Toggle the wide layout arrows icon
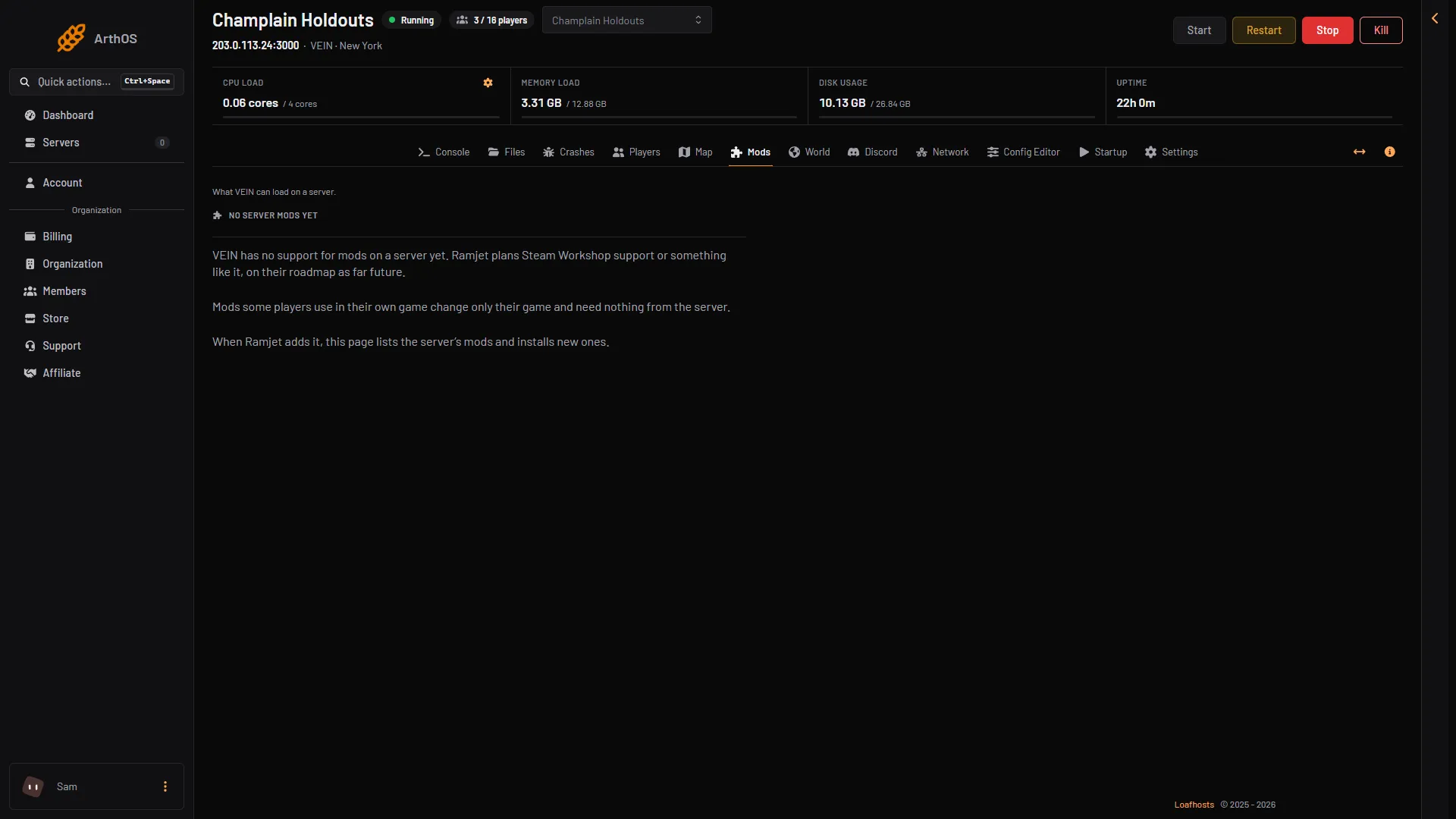Image resolution: width=1456 pixels, height=819 pixels. (x=1360, y=152)
